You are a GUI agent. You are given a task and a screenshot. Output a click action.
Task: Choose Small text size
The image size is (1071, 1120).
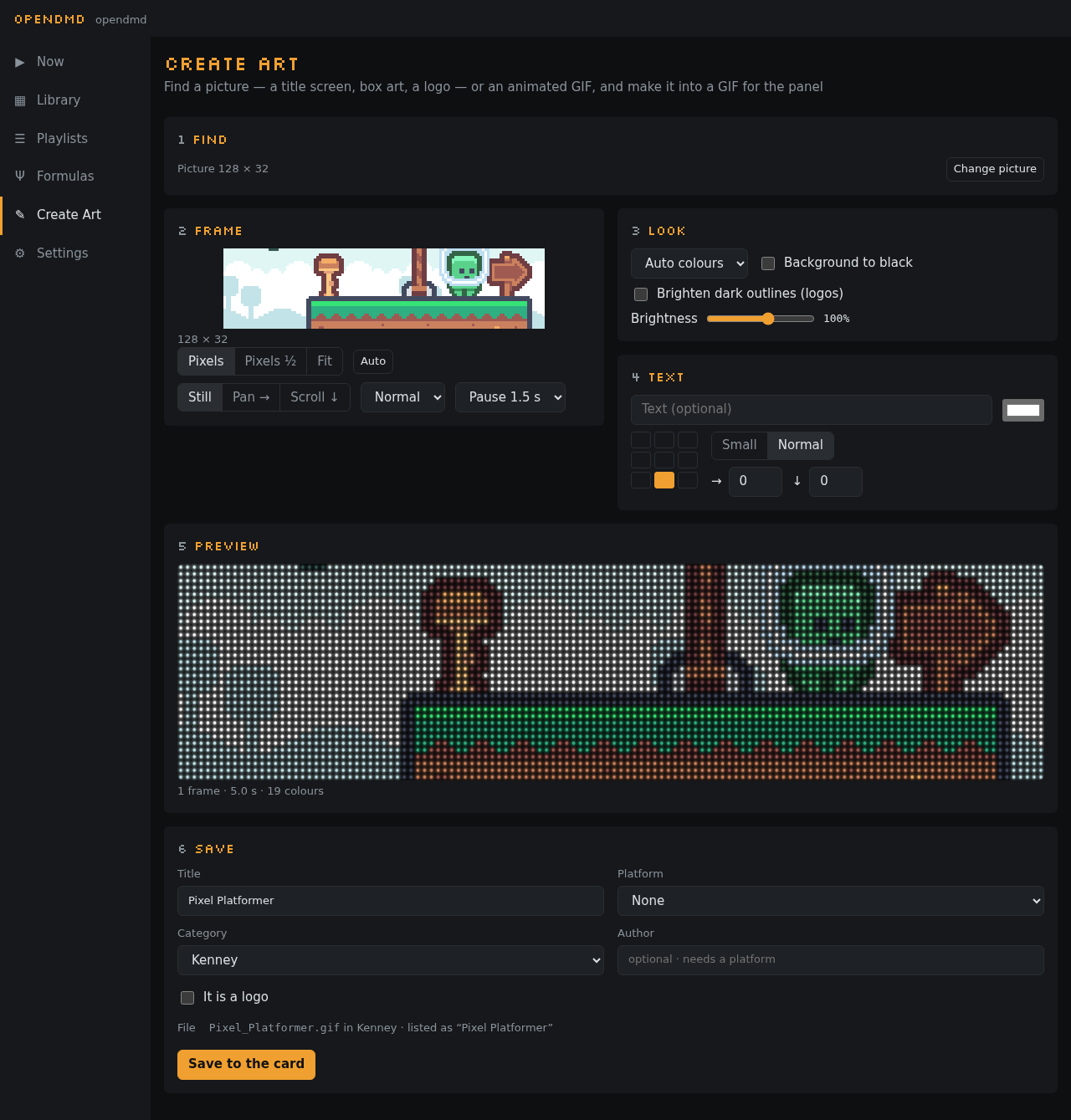(740, 446)
